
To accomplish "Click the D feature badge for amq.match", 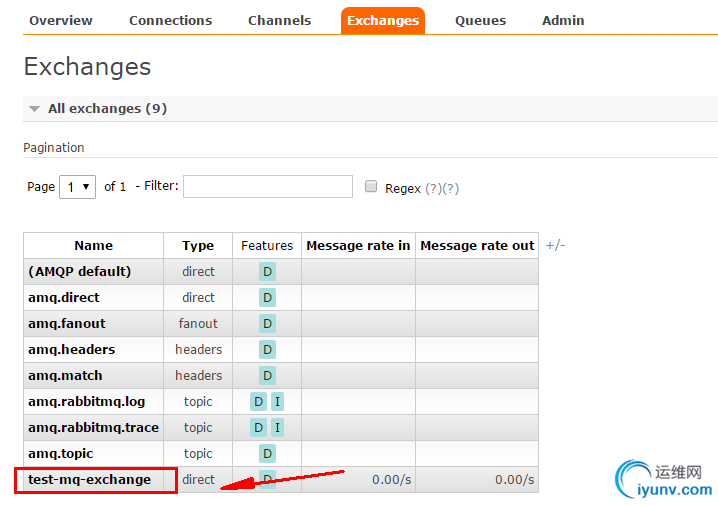I will (267, 375).
